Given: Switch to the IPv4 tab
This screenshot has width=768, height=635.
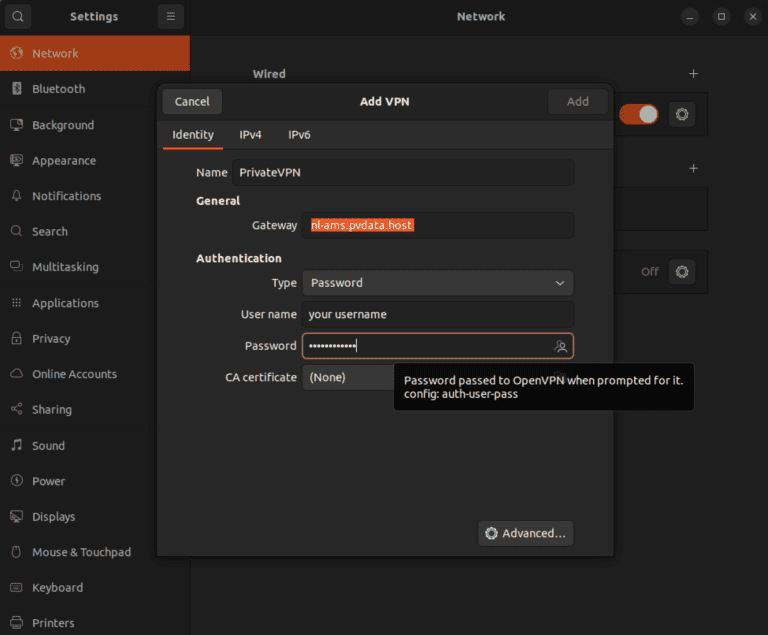Looking at the screenshot, I should pos(250,135).
